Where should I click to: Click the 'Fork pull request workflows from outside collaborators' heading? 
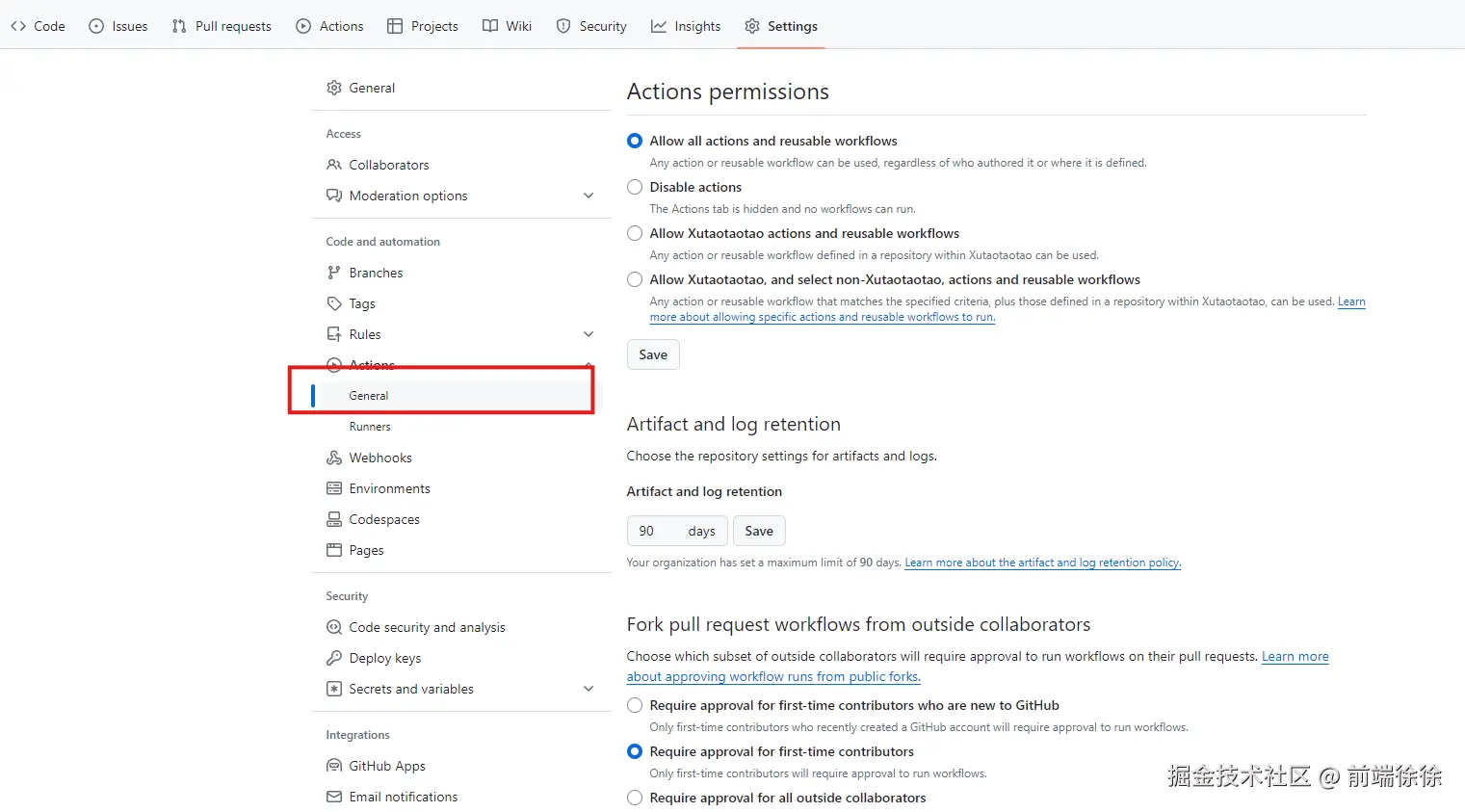point(858,624)
